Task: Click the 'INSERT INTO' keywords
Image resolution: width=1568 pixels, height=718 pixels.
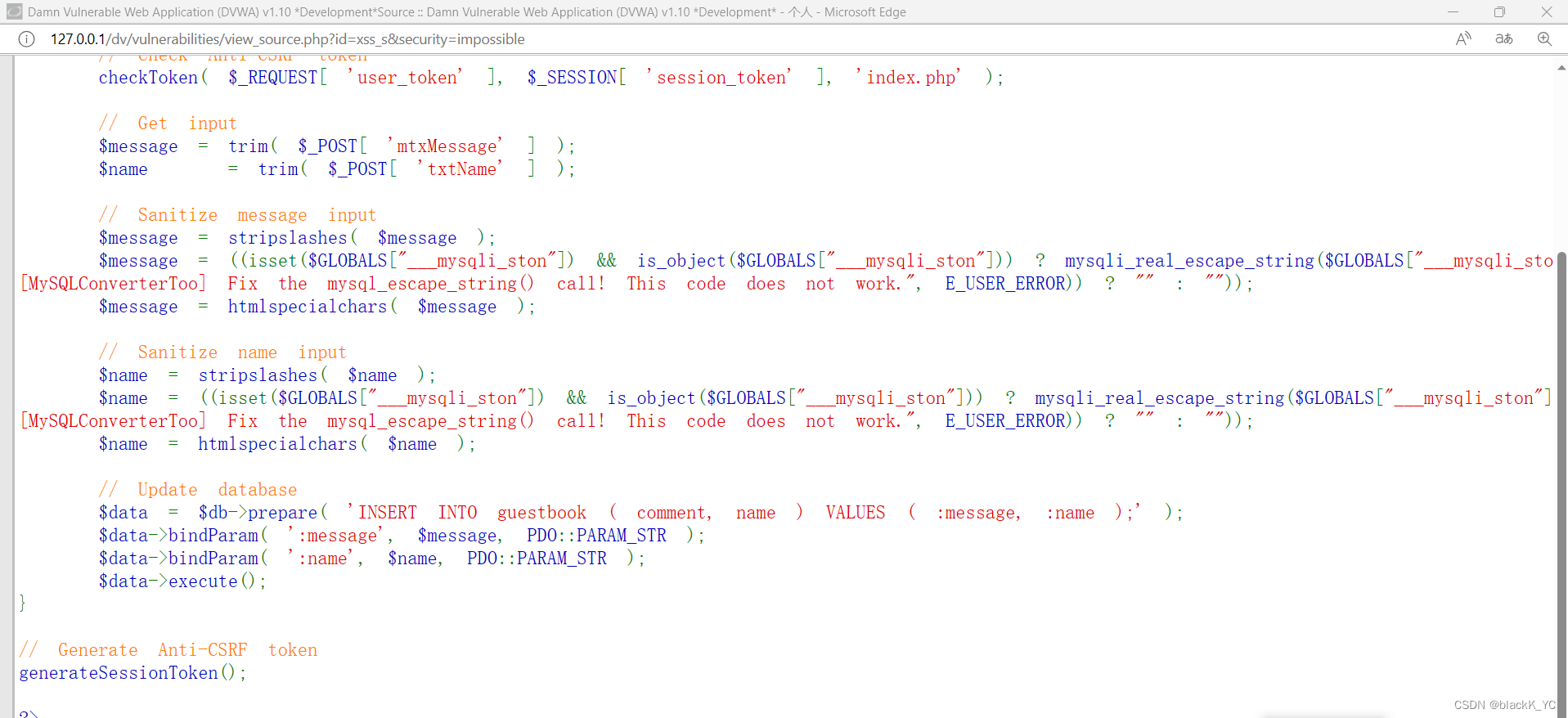Action: (417, 513)
